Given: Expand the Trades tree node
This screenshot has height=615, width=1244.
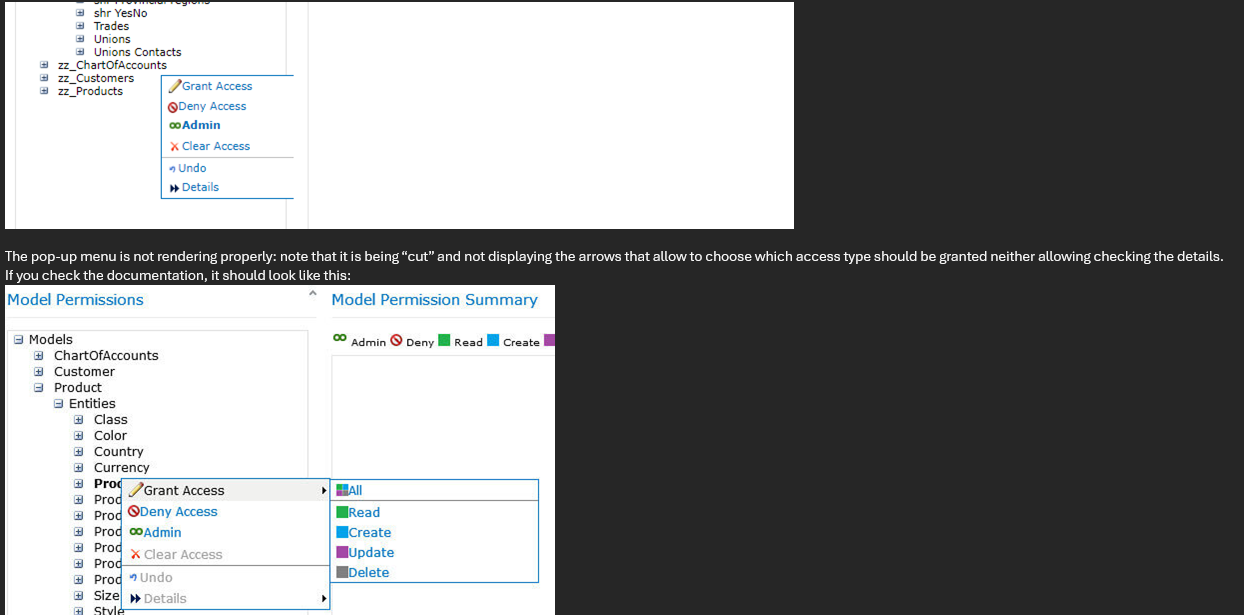Looking at the screenshot, I should 80,26.
